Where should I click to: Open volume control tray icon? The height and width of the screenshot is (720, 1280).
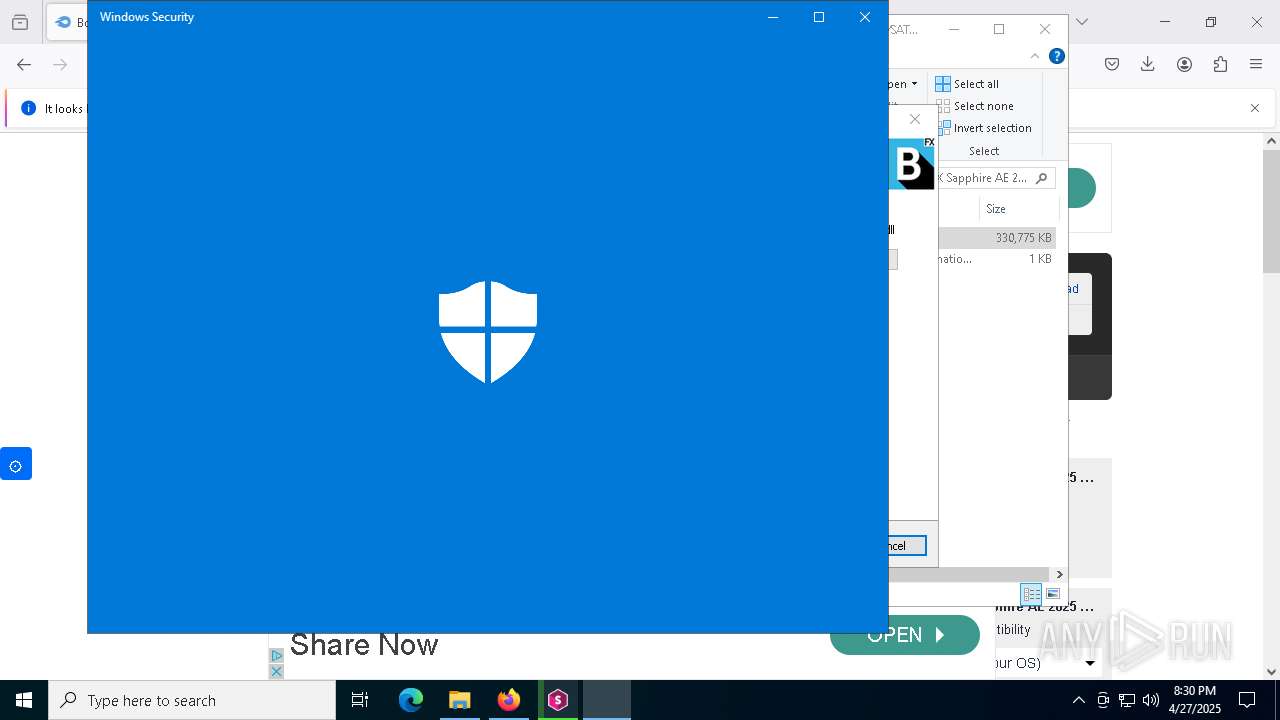pos(1151,700)
